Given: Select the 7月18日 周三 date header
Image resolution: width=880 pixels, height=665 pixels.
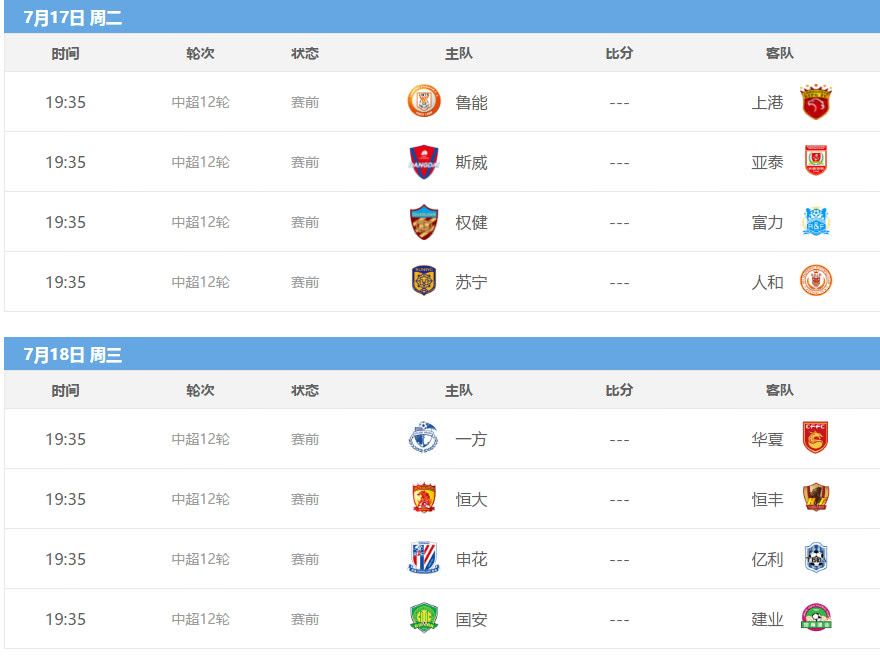Looking at the screenshot, I should pyautogui.click(x=73, y=354).
